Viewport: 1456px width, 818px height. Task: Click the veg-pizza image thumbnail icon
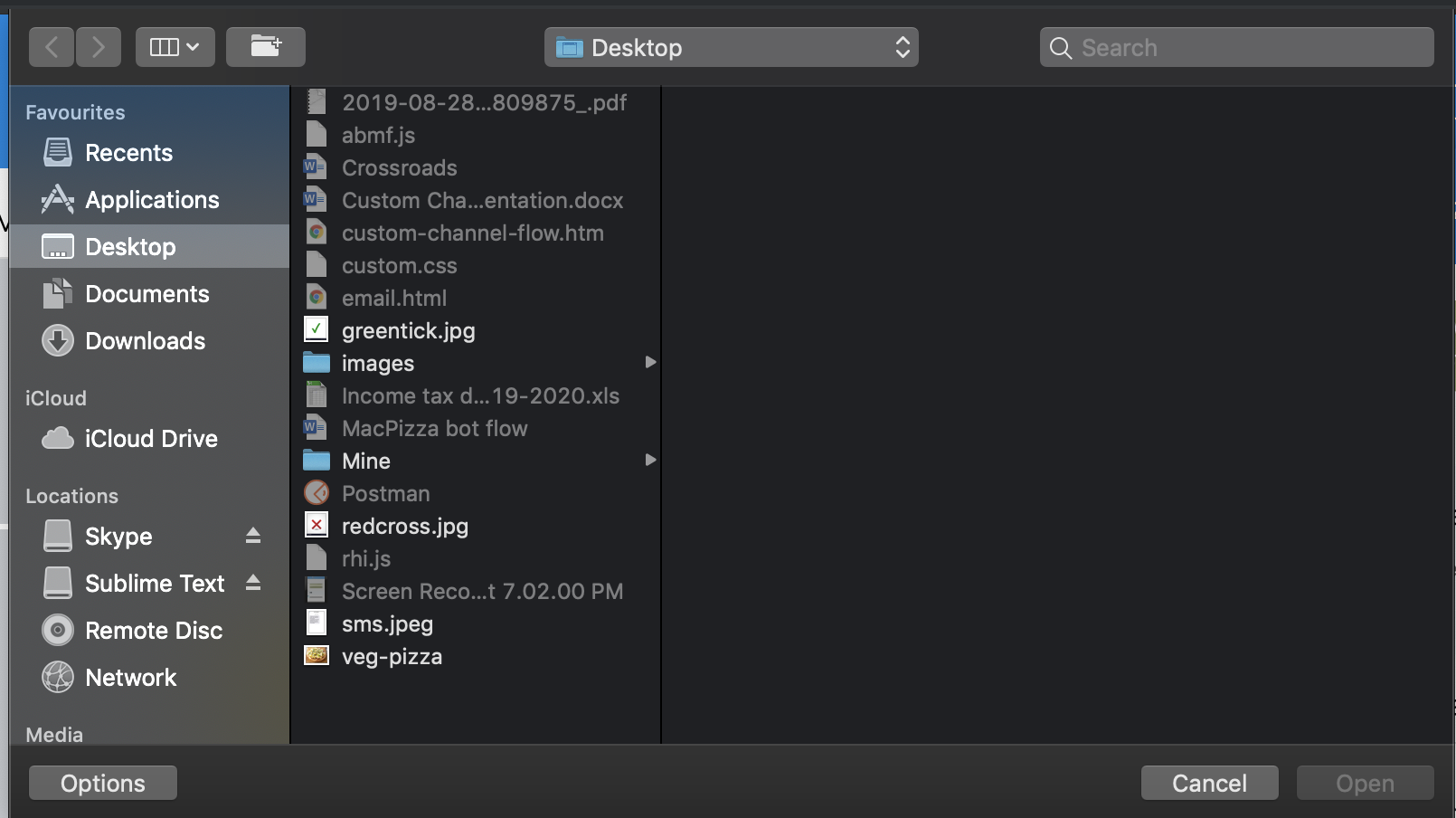pyautogui.click(x=317, y=656)
